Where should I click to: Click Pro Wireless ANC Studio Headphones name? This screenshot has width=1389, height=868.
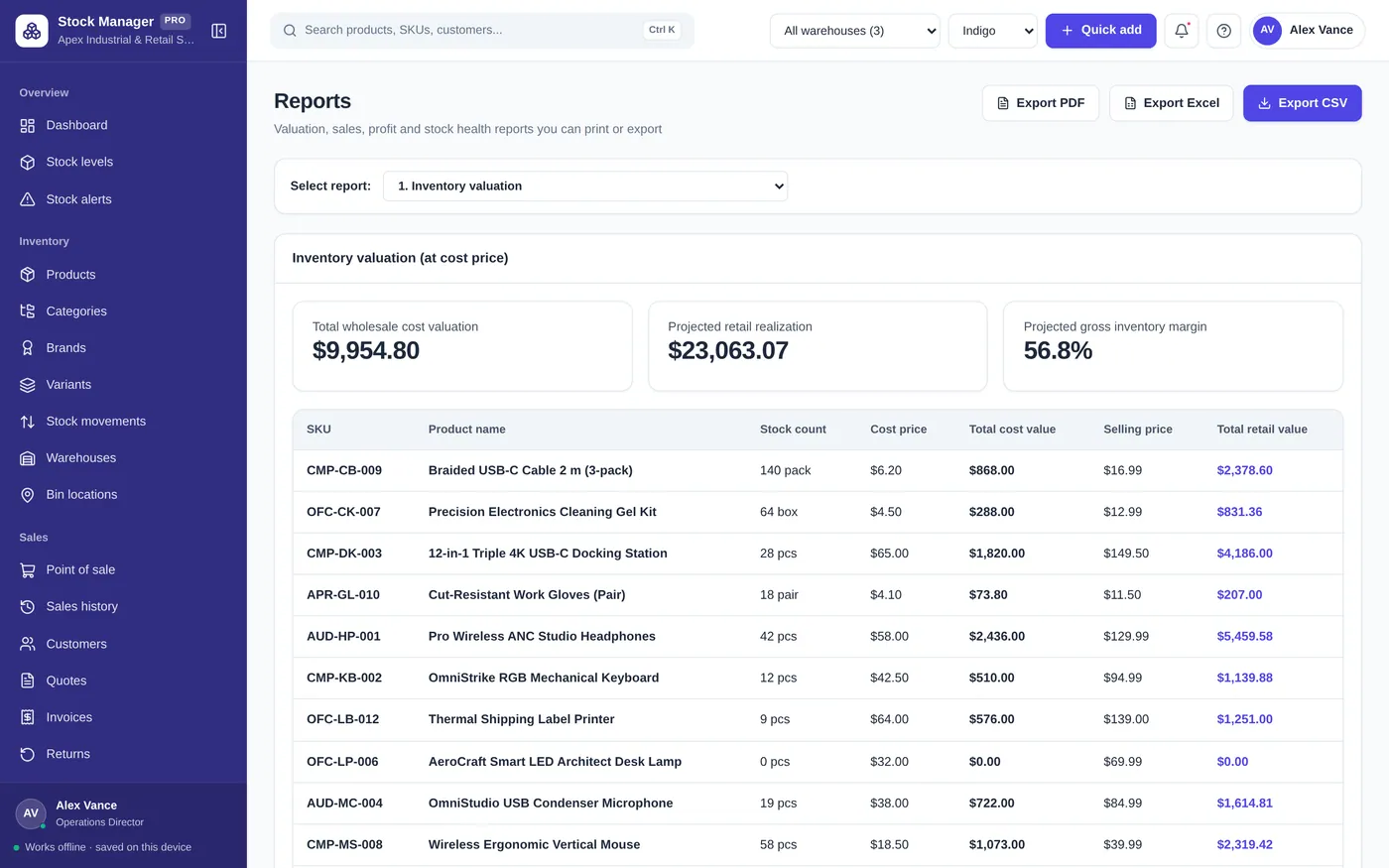tap(542, 636)
